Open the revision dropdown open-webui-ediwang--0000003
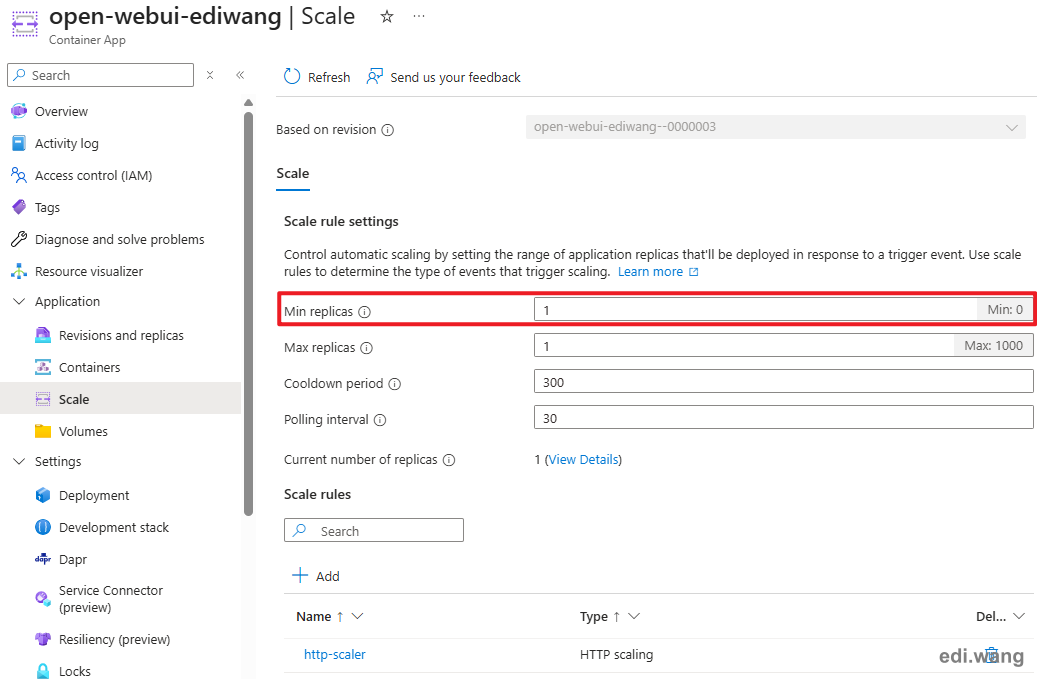 pos(776,127)
